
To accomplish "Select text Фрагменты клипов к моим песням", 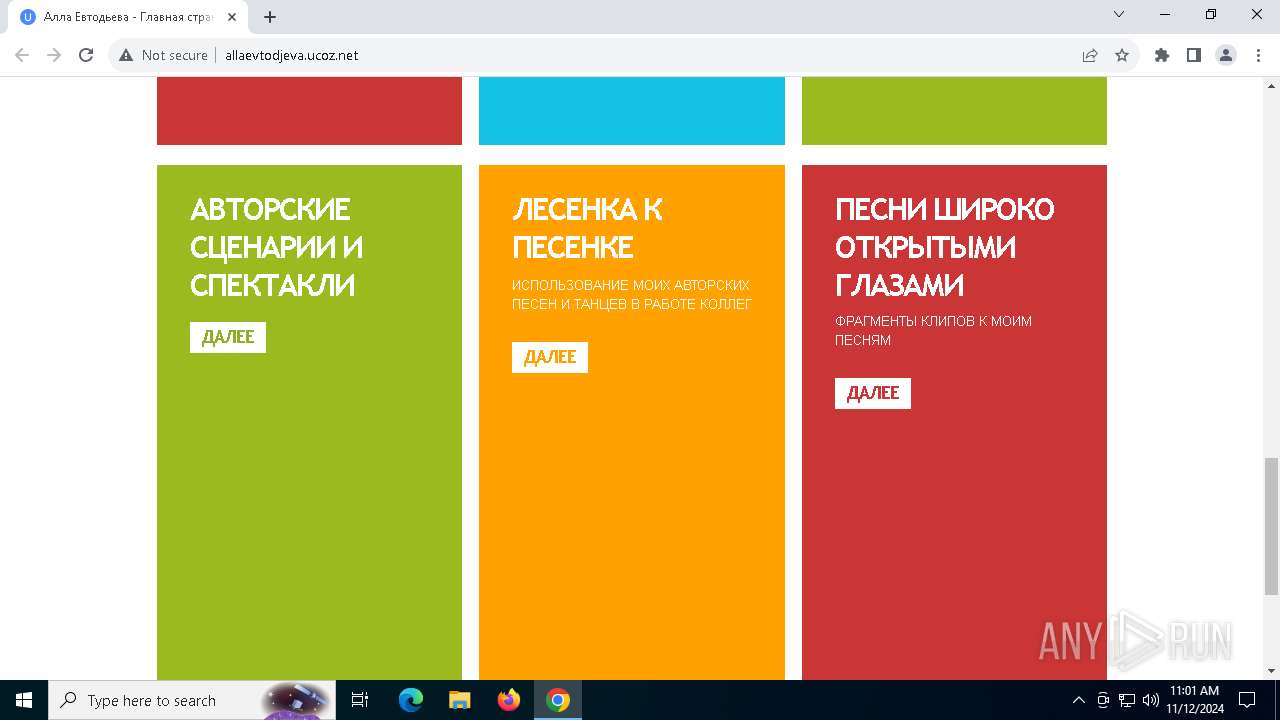I will [x=933, y=330].
